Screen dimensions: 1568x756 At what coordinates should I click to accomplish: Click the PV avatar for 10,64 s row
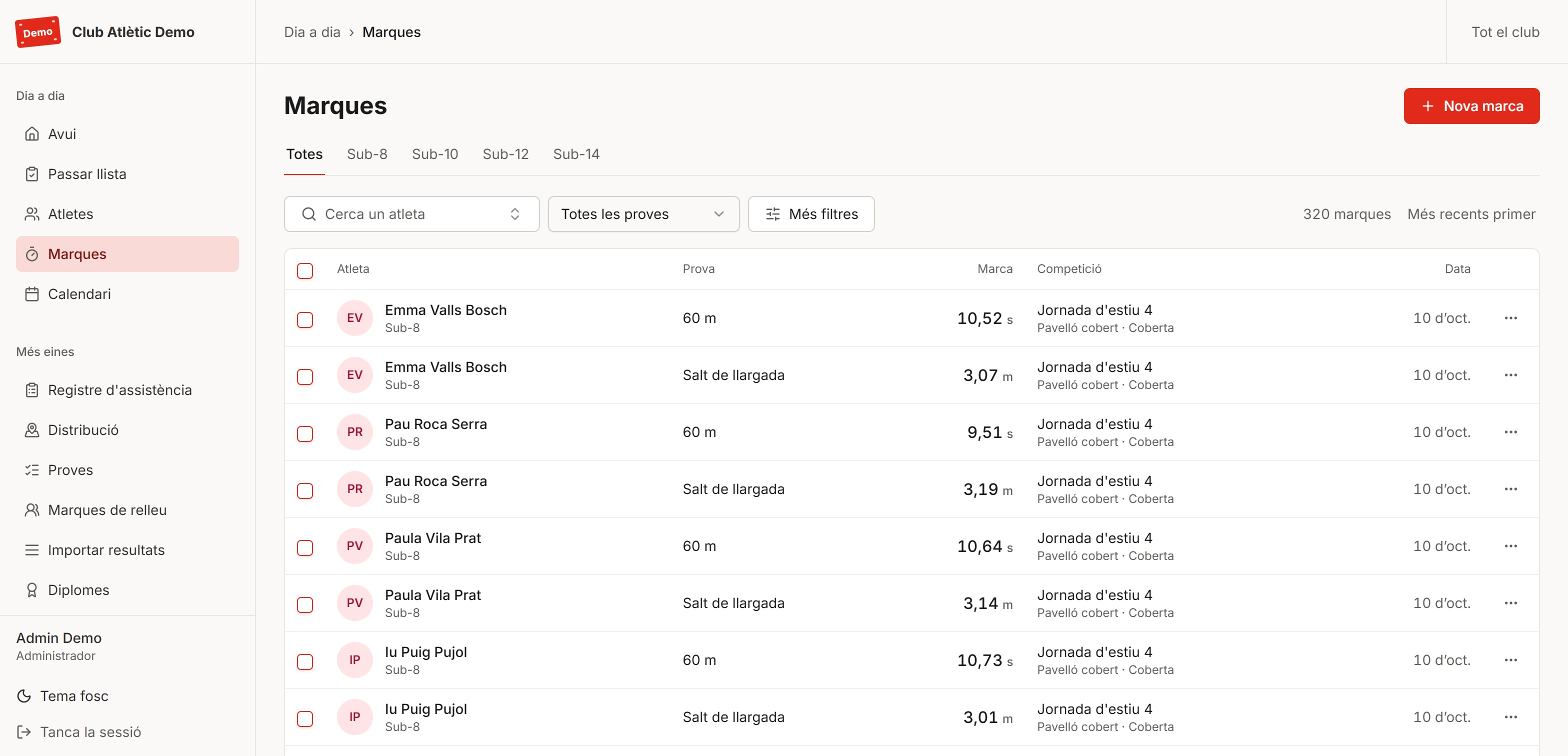click(355, 546)
